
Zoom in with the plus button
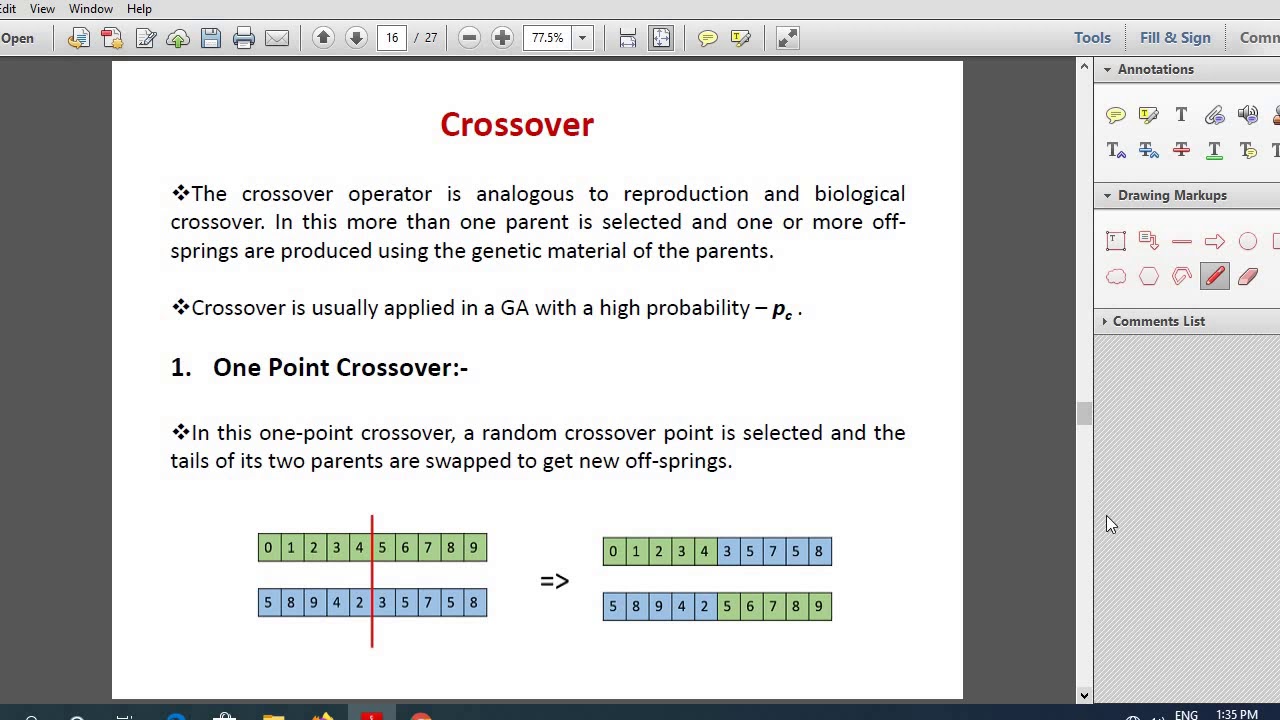tap(502, 38)
